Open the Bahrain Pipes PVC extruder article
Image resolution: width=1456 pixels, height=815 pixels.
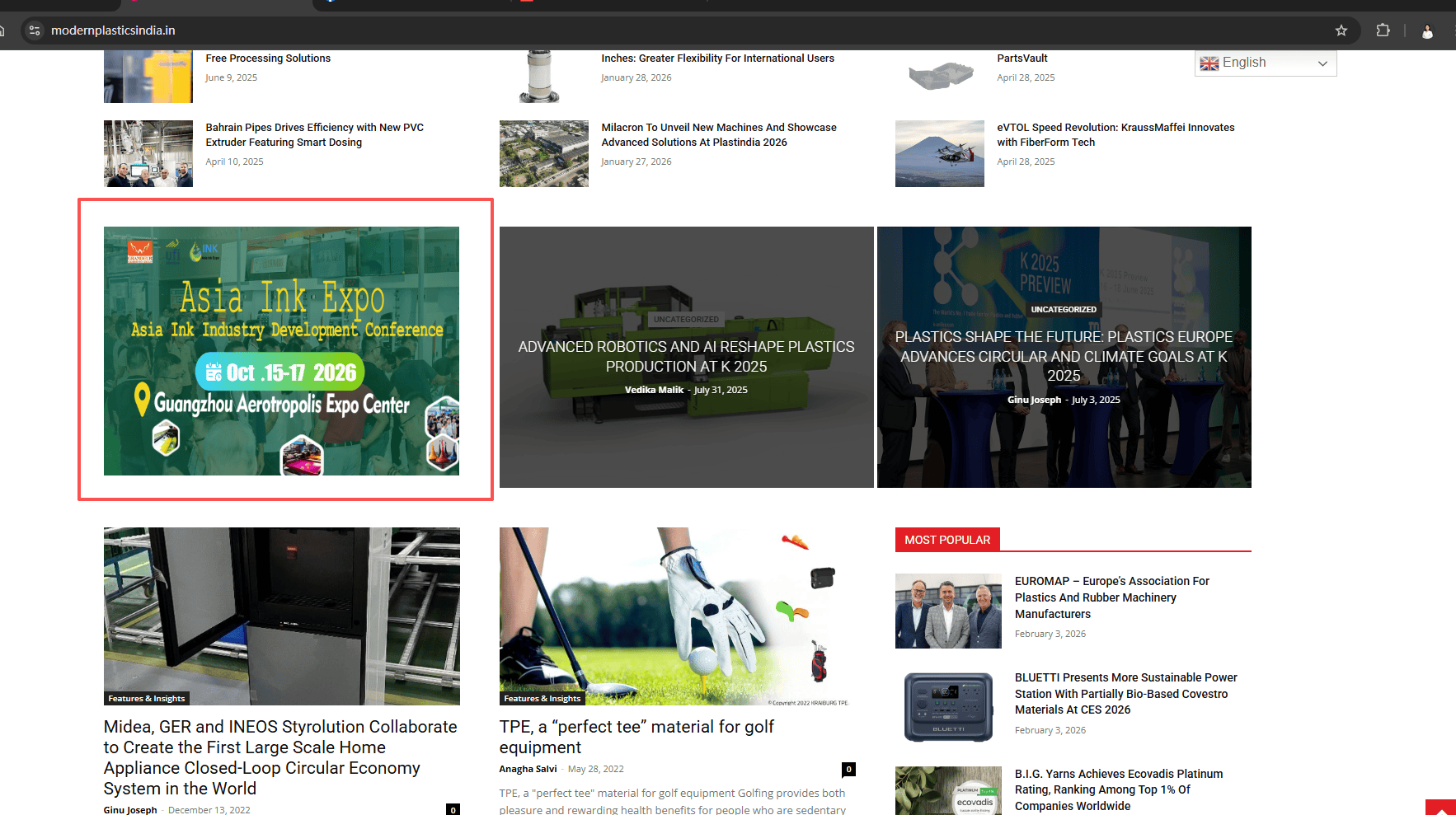click(314, 134)
